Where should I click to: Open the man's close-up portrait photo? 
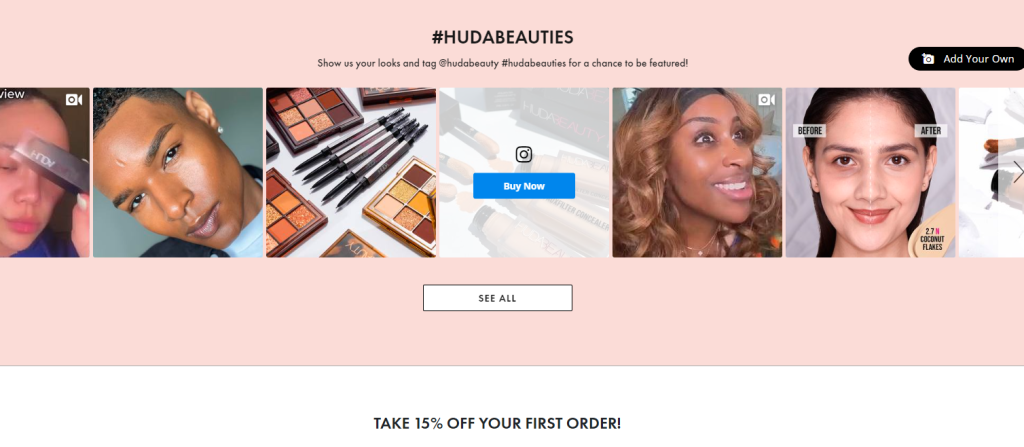(x=178, y=173)
